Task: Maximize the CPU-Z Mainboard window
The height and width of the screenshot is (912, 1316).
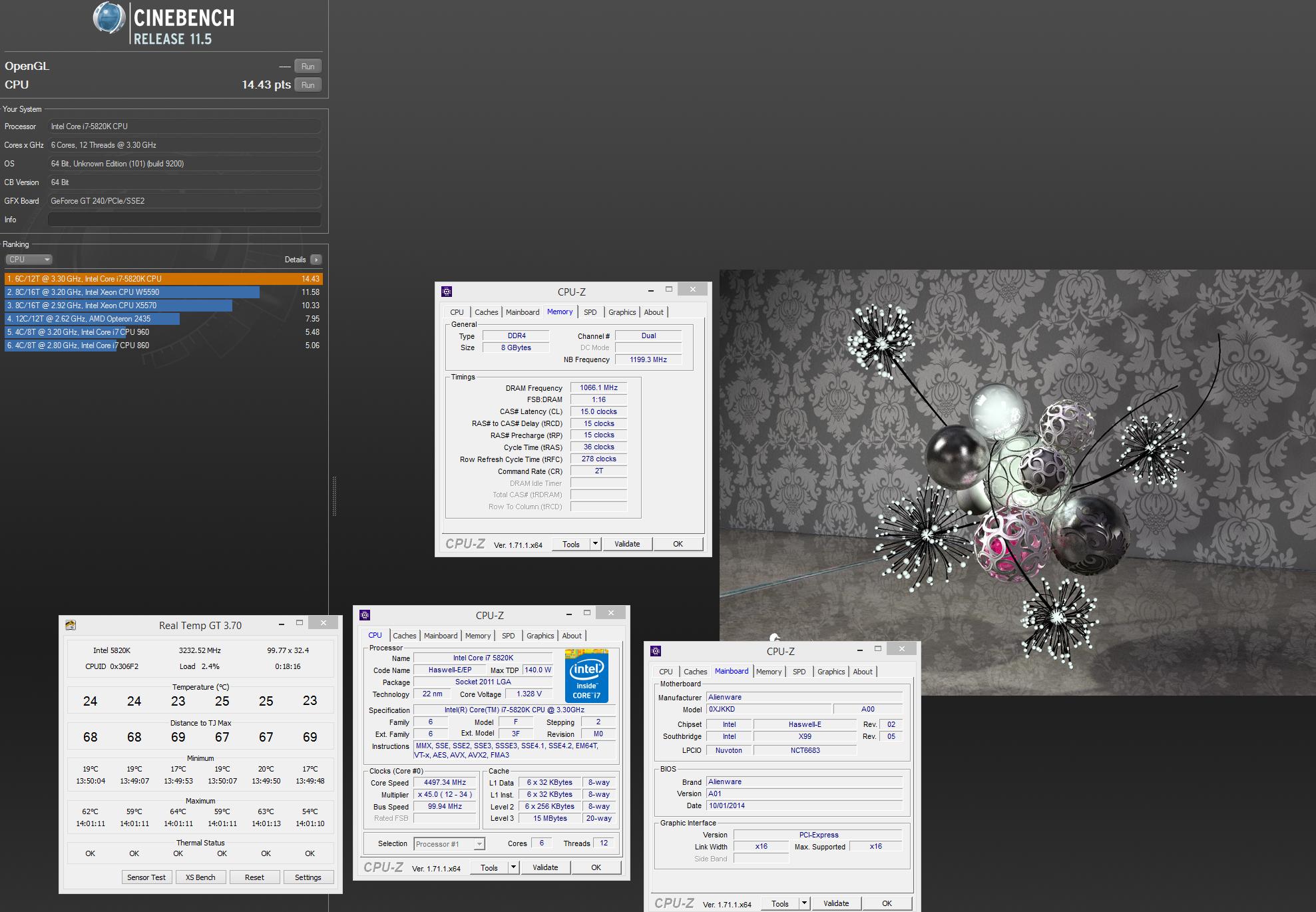Action: tap(878, 648)
